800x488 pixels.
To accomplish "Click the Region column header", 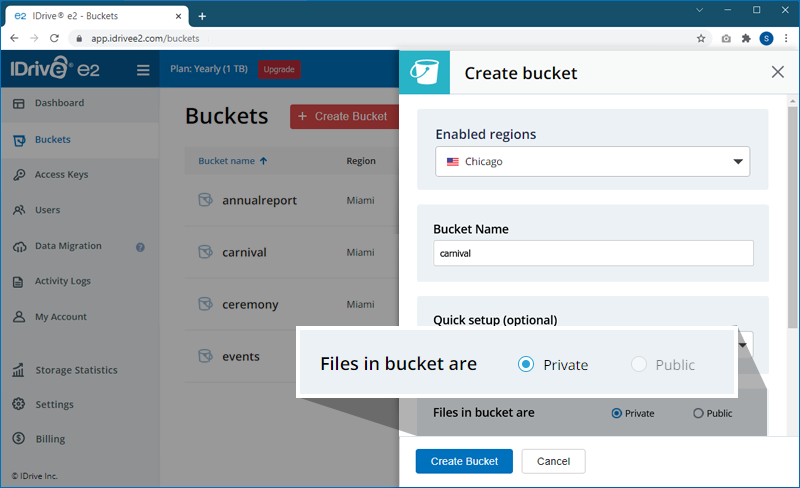I will 361,161.
